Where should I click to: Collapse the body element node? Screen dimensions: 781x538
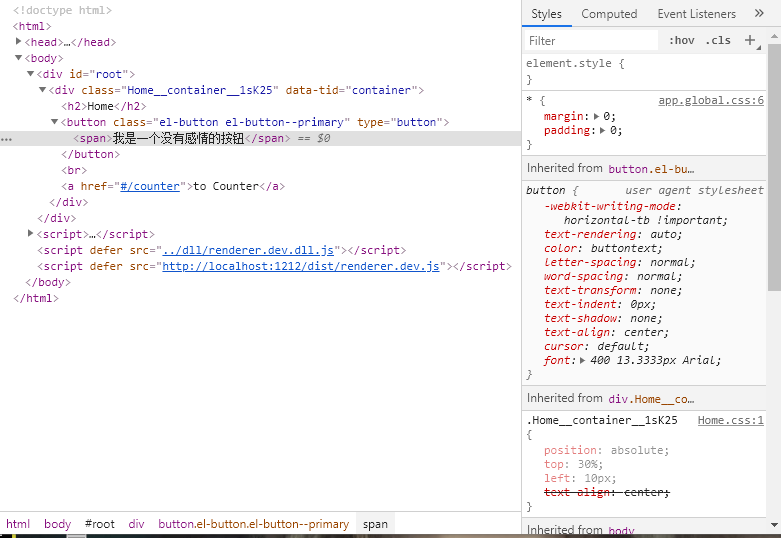[x=18, y=58]
